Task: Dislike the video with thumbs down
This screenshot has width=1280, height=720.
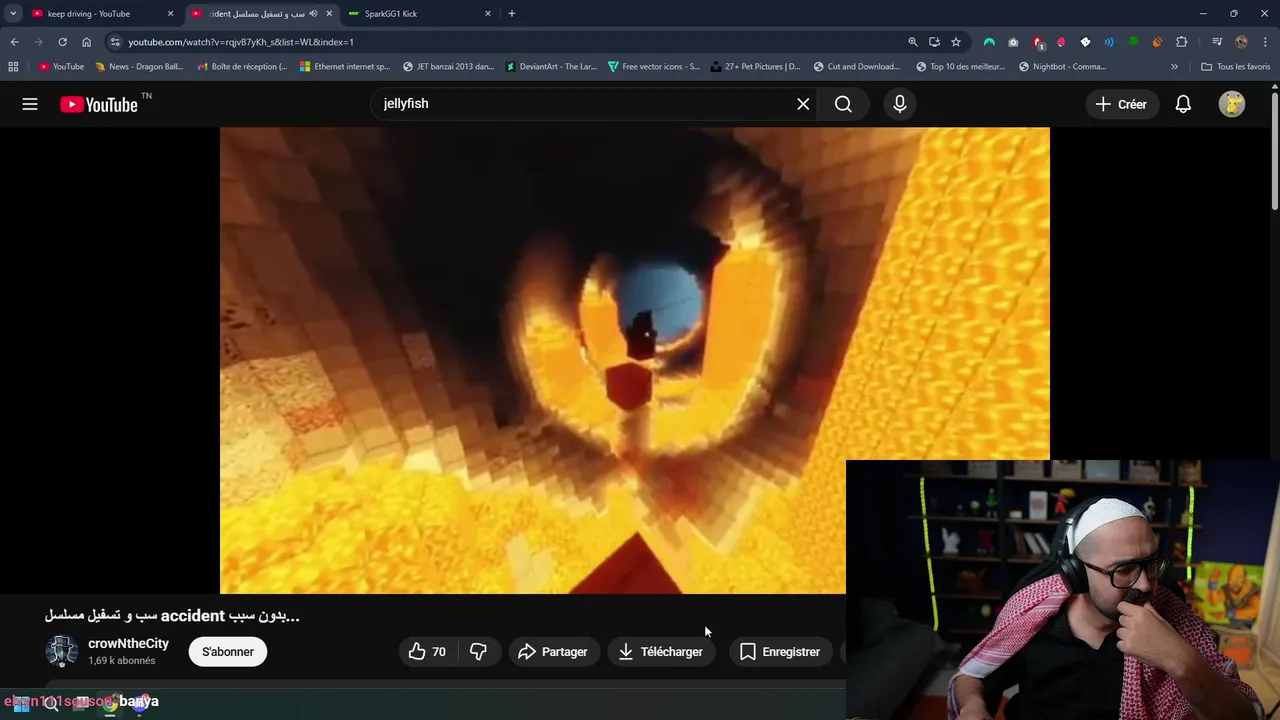Action: 478,652
